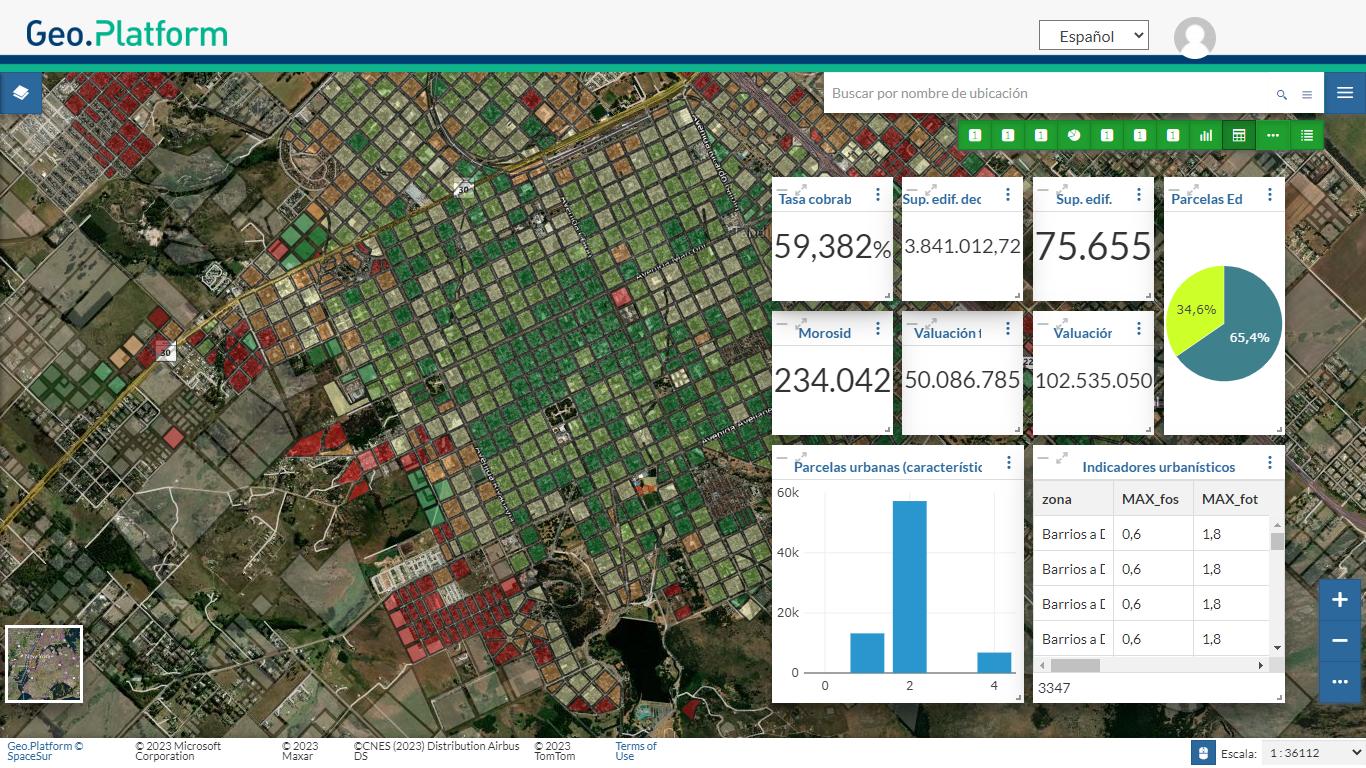This screenshot has width=1366, height=768.
Task: Minimize the Tasa cobrab widget
Action: tap(782, 189)
